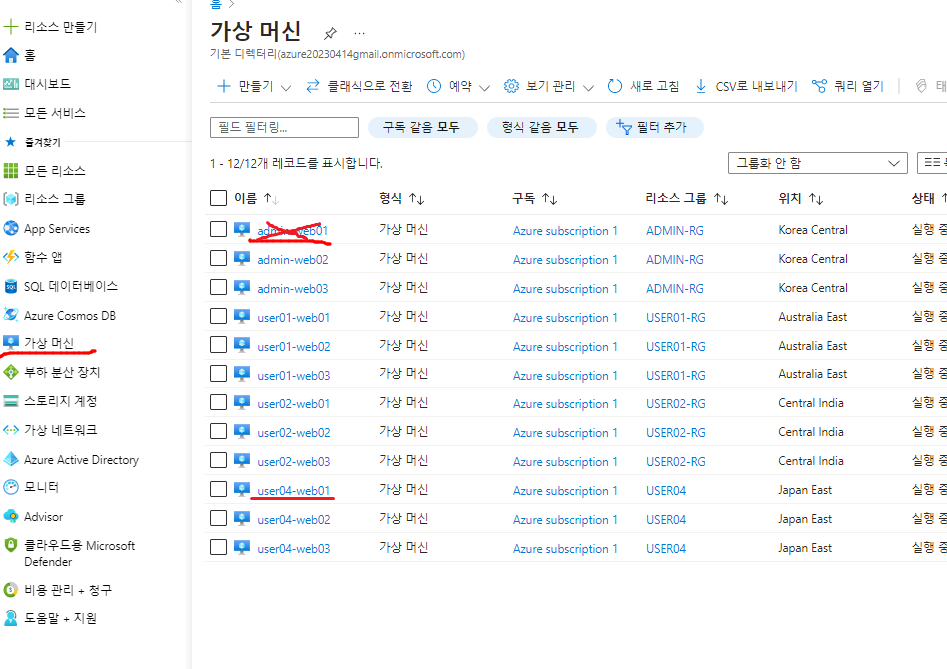Click the All resources grid icon
Viewport: 947px width, 669px height.
(11, 171)
